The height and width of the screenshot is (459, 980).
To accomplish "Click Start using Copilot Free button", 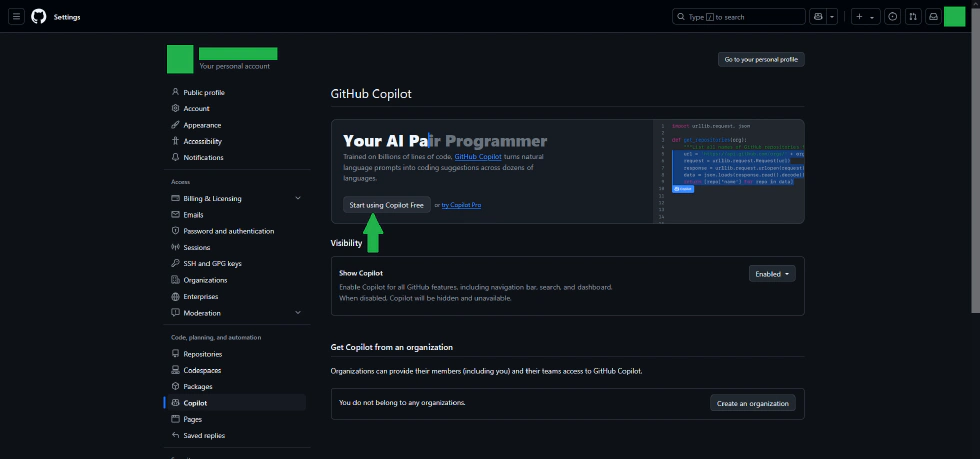I will [386, 205].
